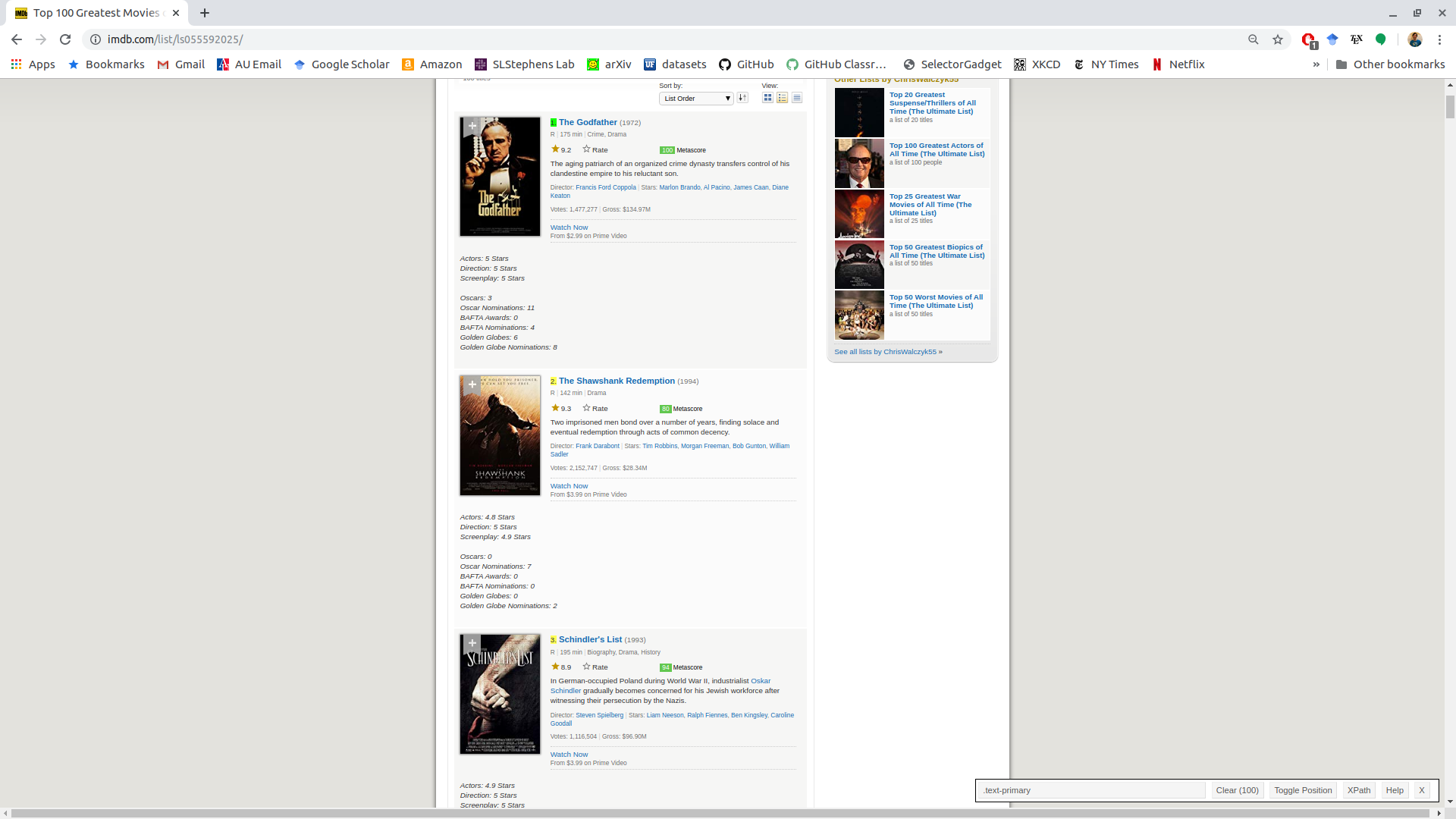The image size is (1456, 819).
Task: Open the Google Scholar bookmark
Action: [x=341, y=64]
